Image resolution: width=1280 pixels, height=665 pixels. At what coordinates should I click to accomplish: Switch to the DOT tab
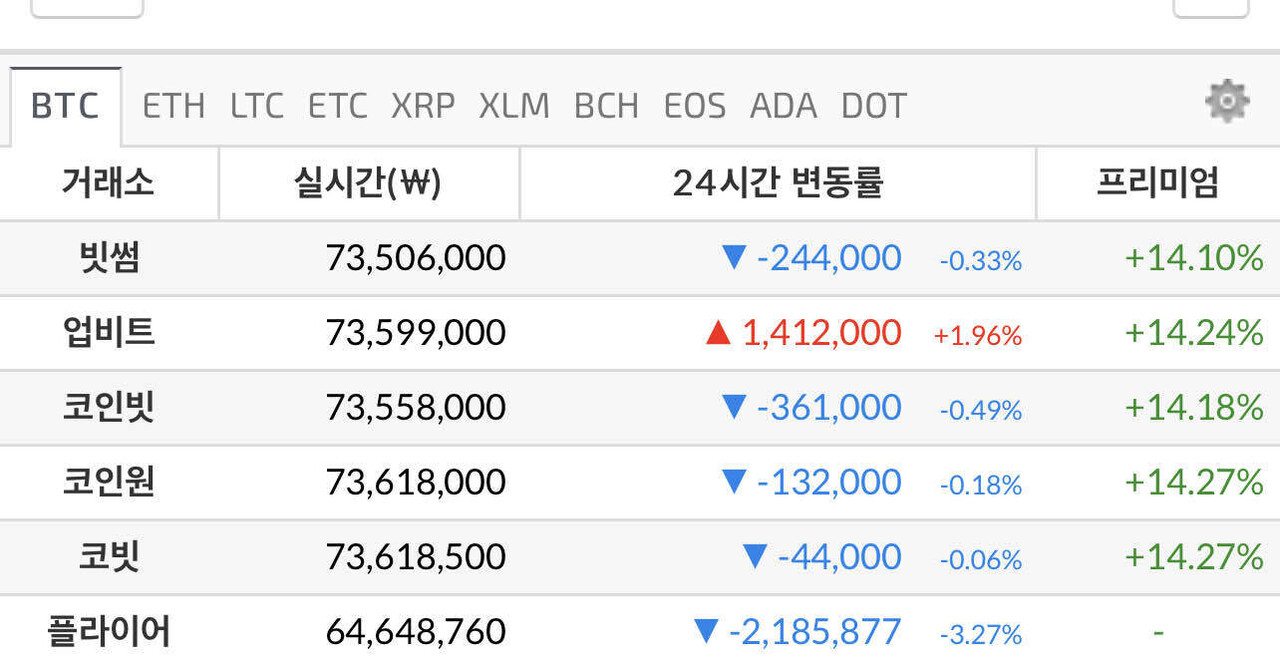872,104
